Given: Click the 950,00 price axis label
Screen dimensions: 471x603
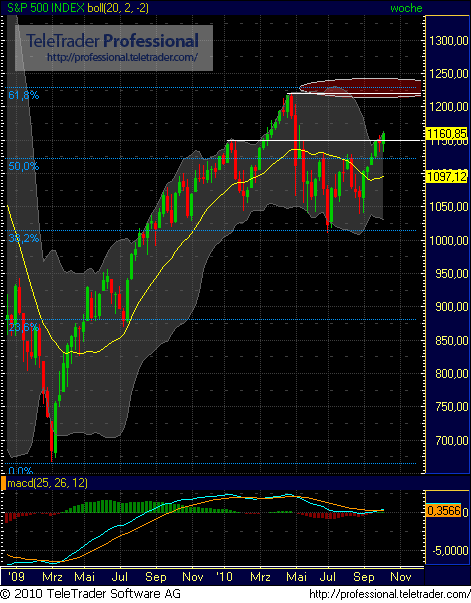Looking at the screenshot, I should (452, 273).
